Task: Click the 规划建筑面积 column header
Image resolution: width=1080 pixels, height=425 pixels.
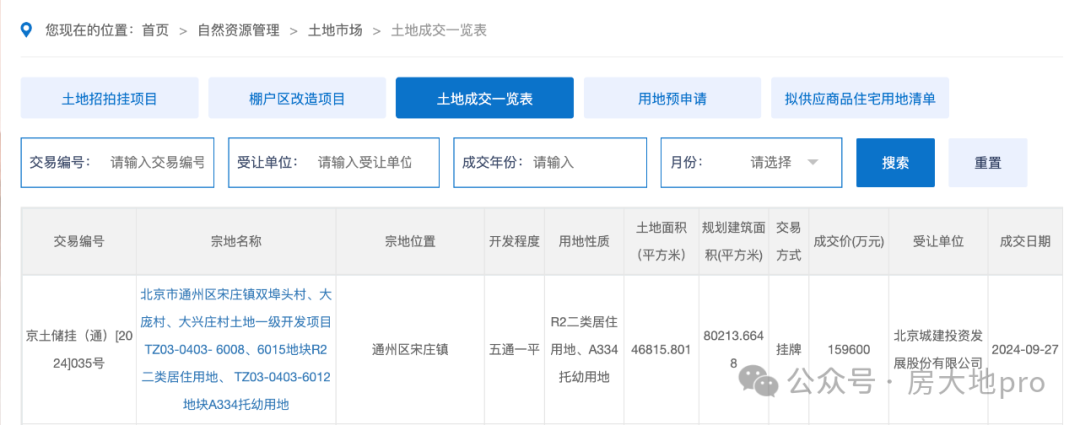Action: [734, 242]
